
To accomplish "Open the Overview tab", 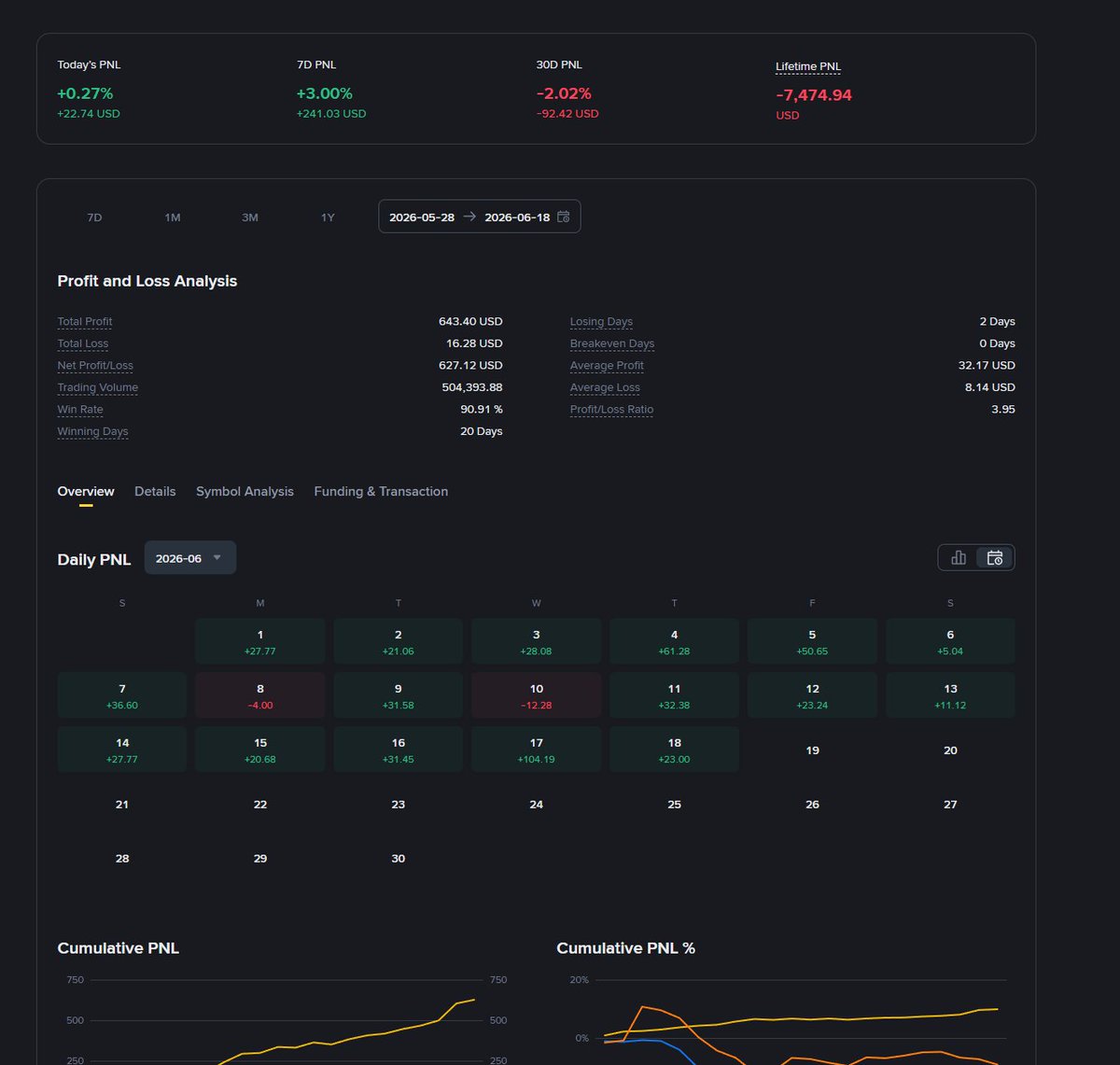I will 86,492.
